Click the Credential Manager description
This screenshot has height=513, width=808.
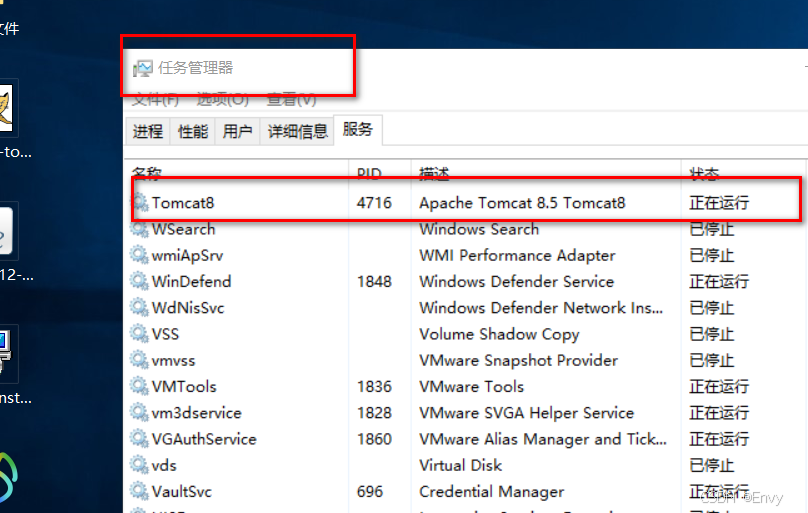click(x=492, y=492)
